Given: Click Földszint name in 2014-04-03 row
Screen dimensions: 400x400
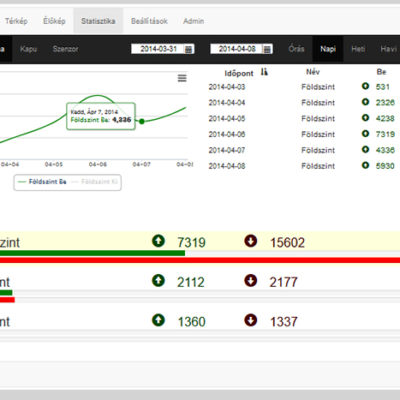Looking at the screenshot, I should (x=318, y=87).
